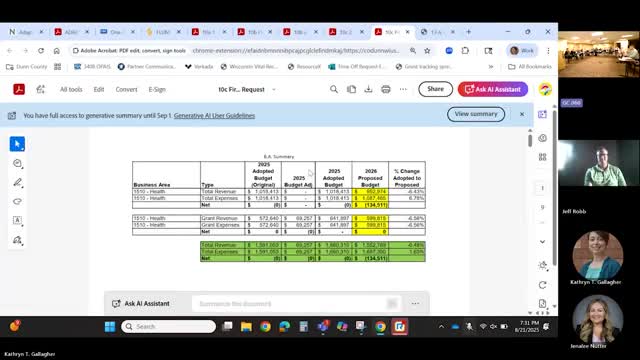The height and width of the screenshot is (360, 640).
Task: Download the PDF file
Action: [368, 89]
